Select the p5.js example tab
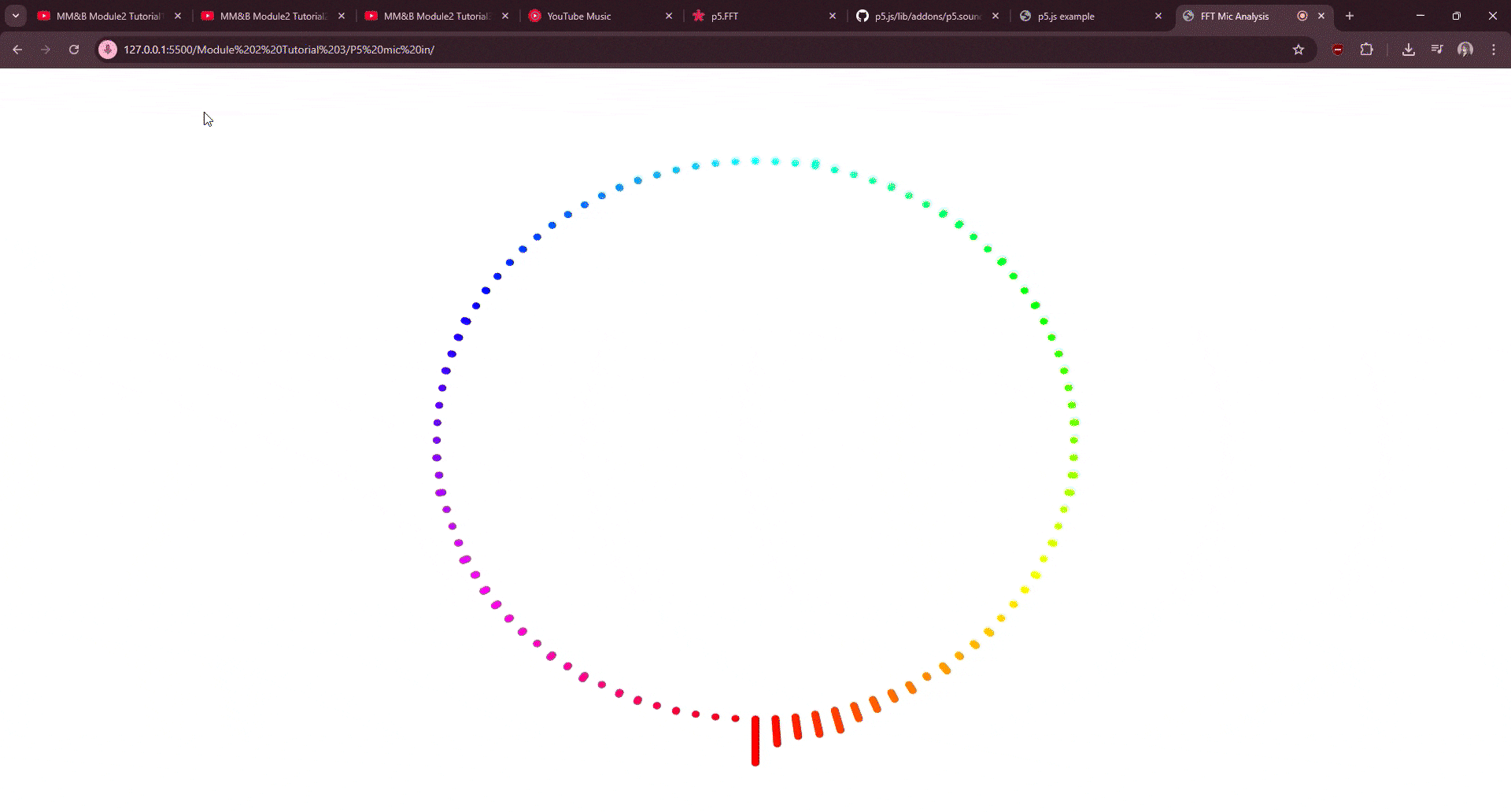This screenshot has width=1511, height=812. click(1066, 16)
